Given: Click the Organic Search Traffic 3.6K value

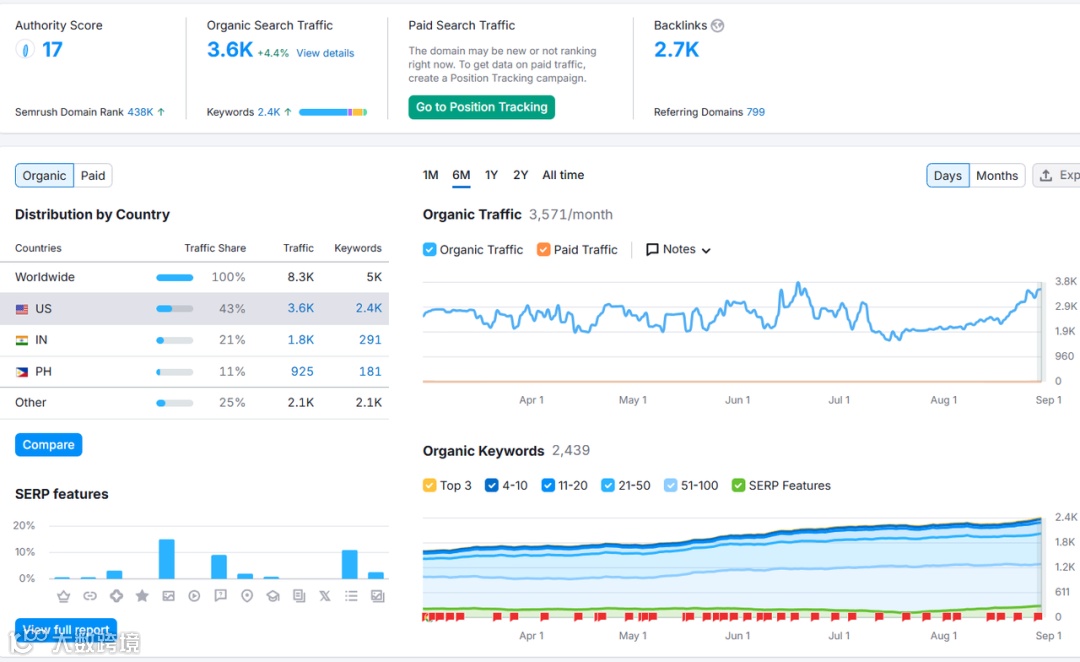Looking at the screenshot, I should click(230, 50).
